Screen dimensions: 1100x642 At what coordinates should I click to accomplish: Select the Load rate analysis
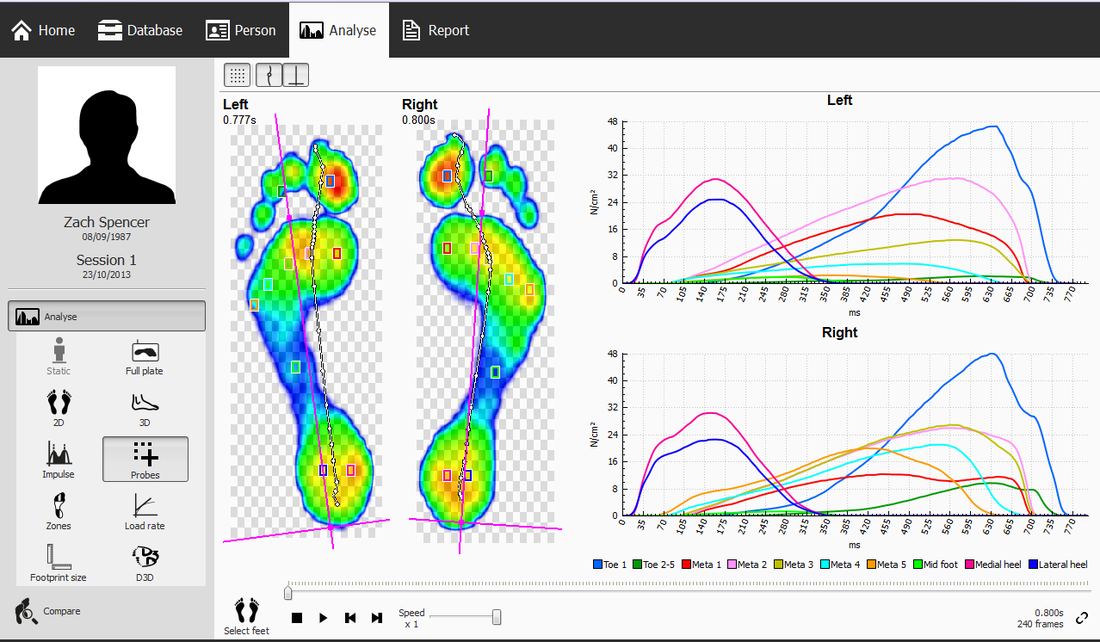(144, 511)
